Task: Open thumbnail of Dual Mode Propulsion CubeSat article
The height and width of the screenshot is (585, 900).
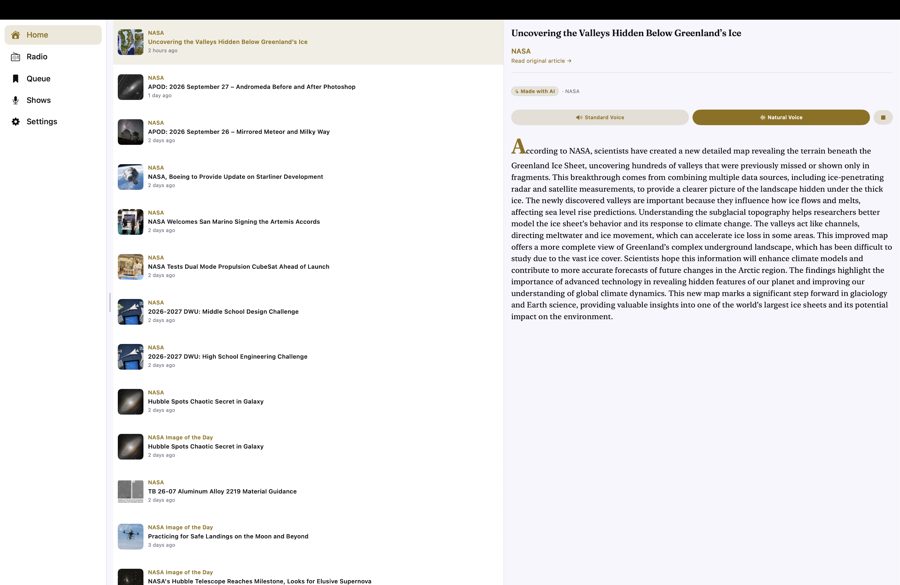Action: pos(130,267)
